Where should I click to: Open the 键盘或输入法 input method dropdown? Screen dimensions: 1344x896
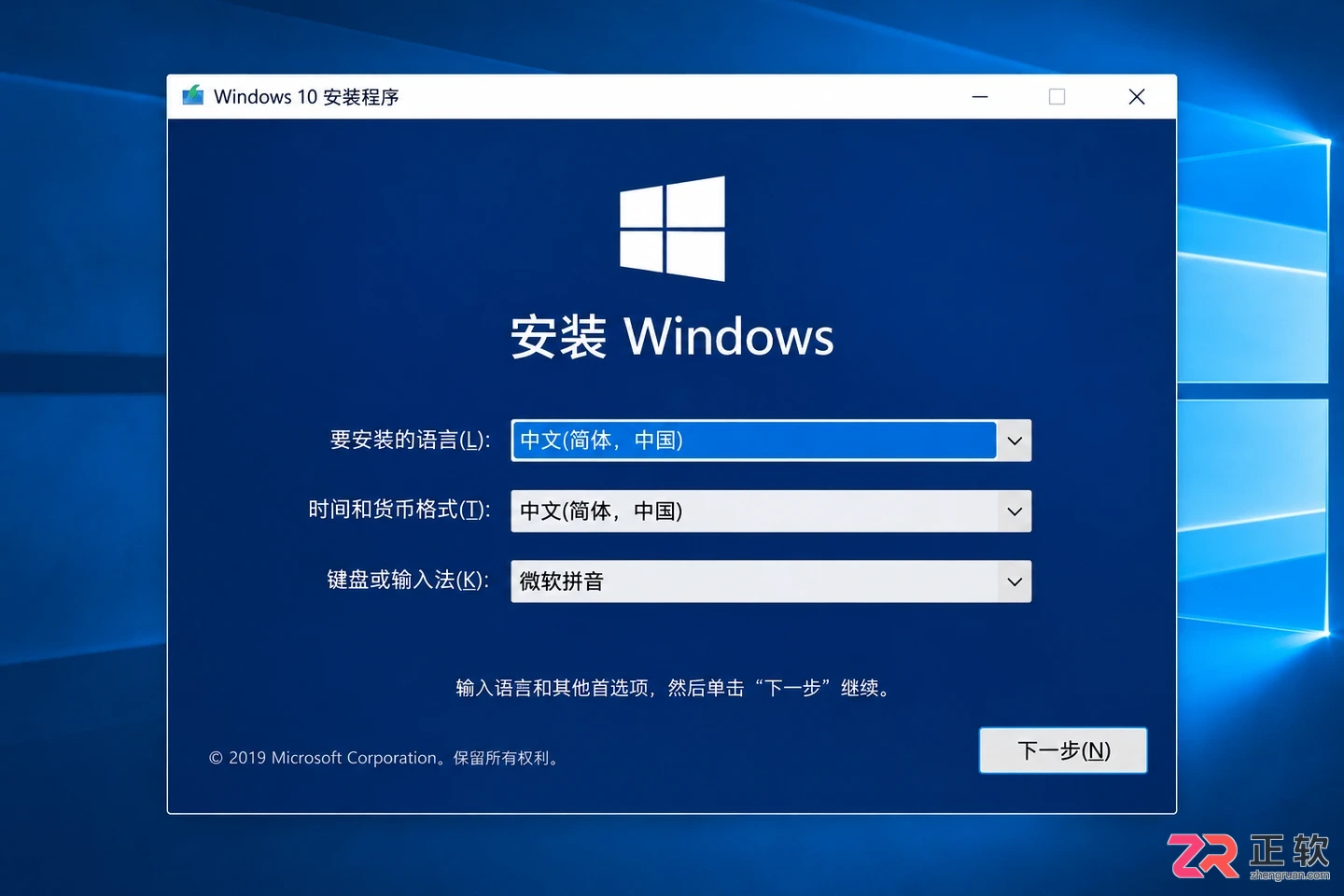(x=771, y=581)
